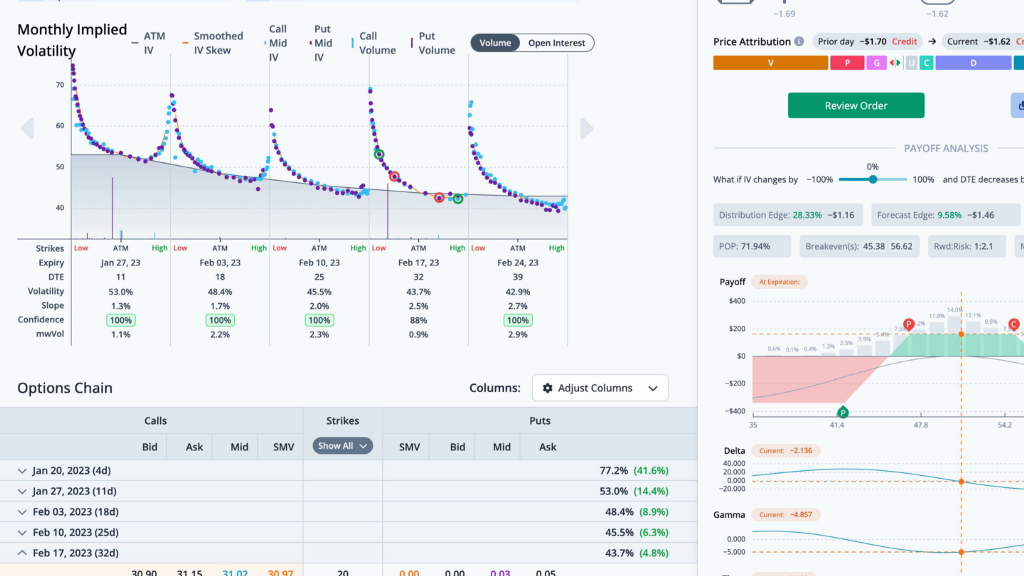The height and width of the screenshot is (576, 1024).
Task: Open the Show All strikes dropdown
Action: [342, 446]
